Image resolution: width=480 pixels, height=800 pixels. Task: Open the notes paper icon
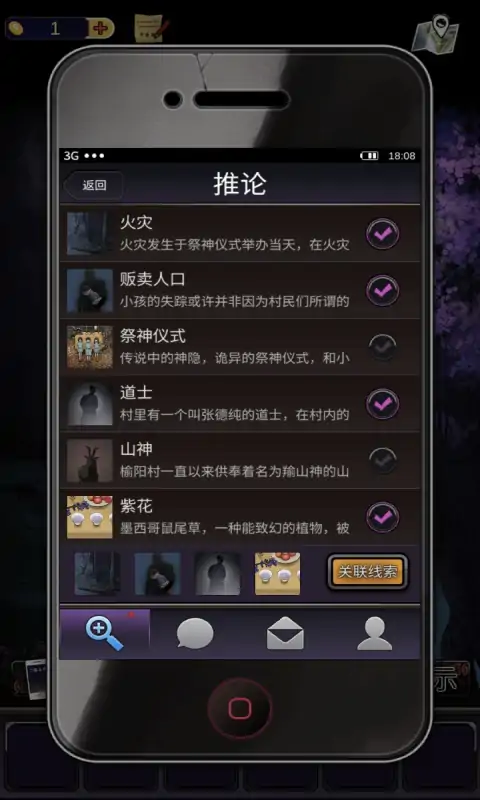click(x=150, y=28)
